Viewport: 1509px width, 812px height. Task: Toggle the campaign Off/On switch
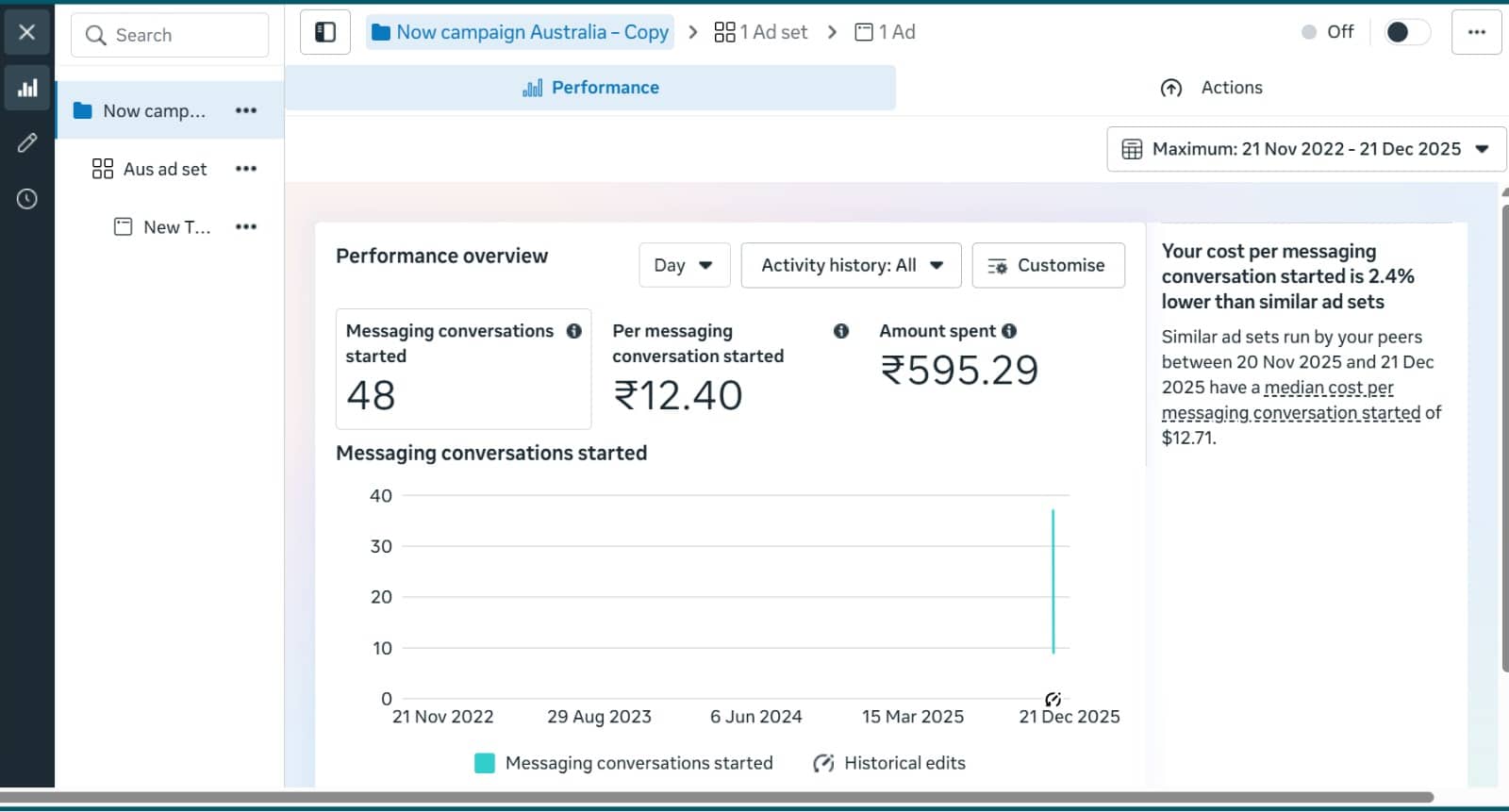1405,33
